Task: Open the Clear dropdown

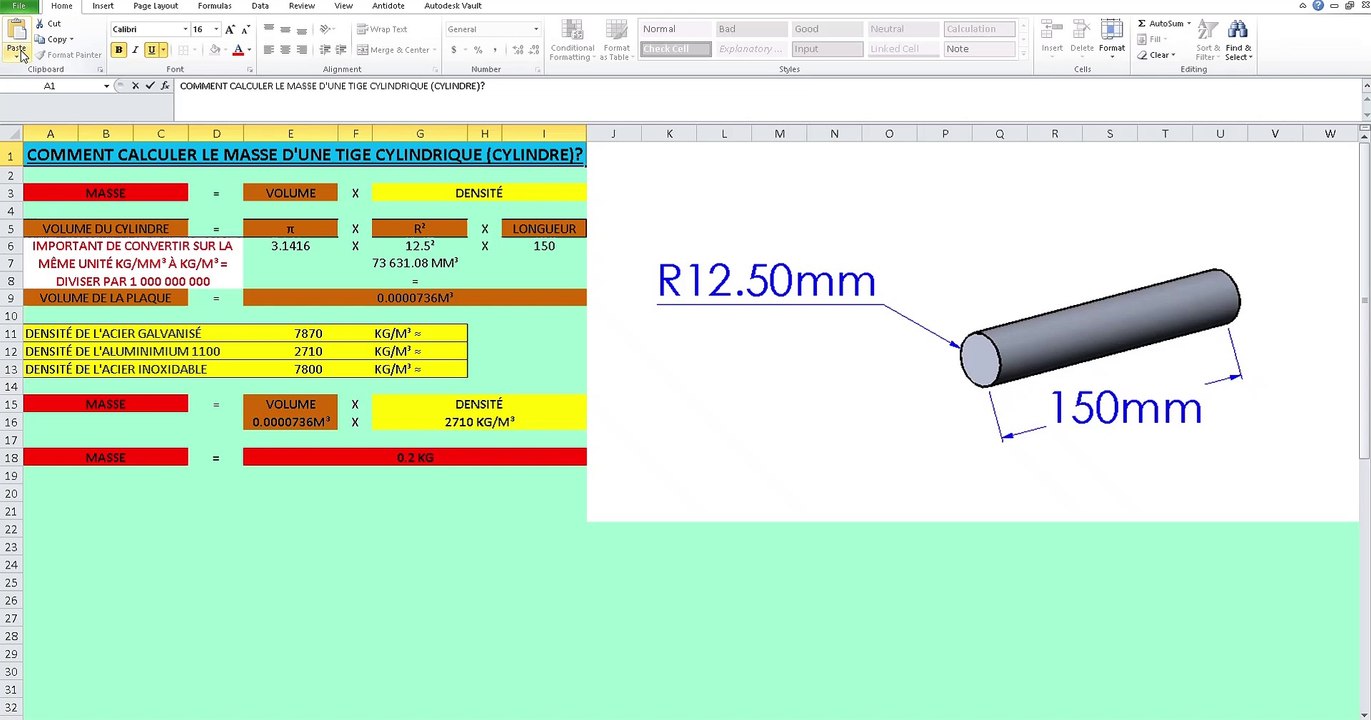Action: tap(1161, 55)
